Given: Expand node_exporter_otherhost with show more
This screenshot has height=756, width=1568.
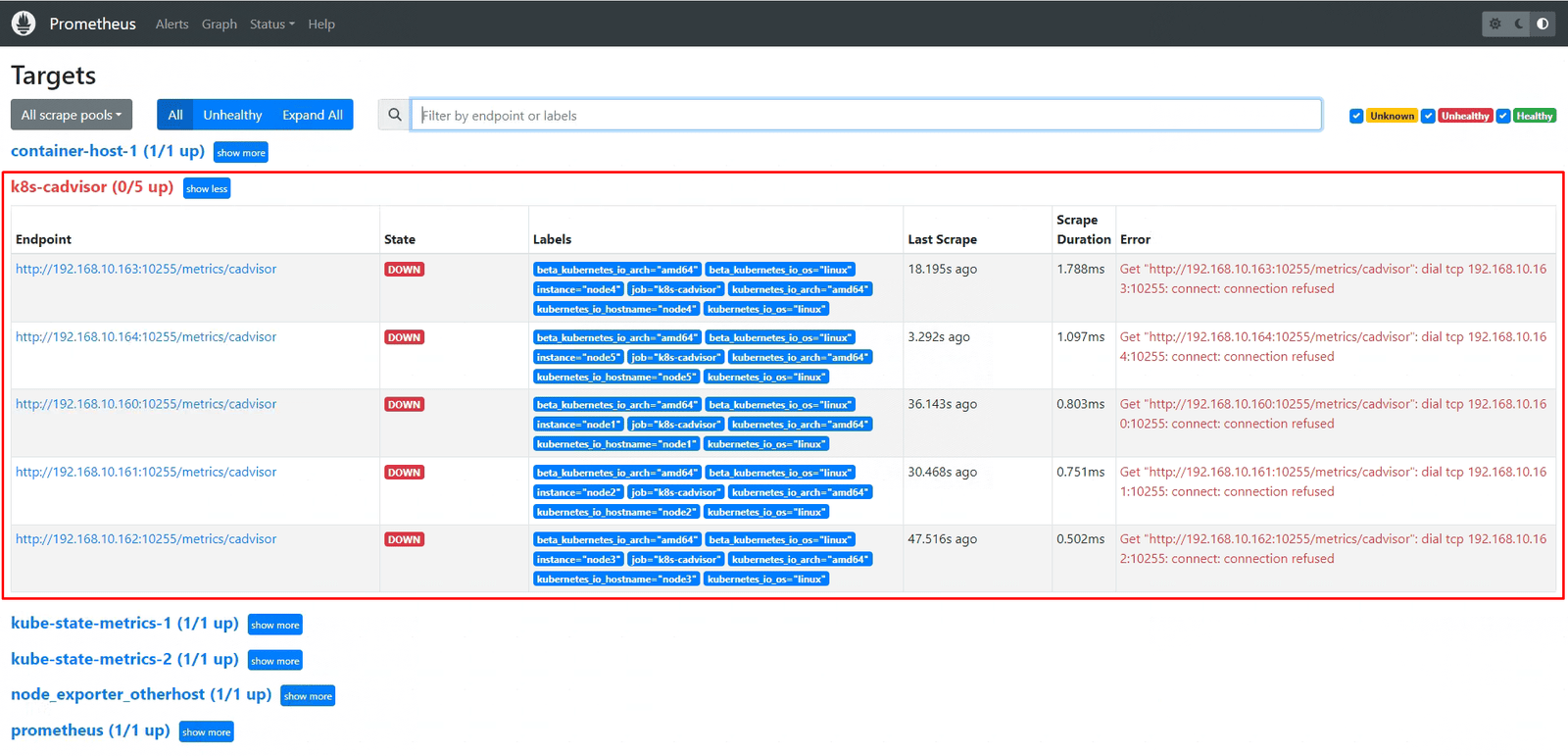Looking at the screenshot, I should click(308, 696).
